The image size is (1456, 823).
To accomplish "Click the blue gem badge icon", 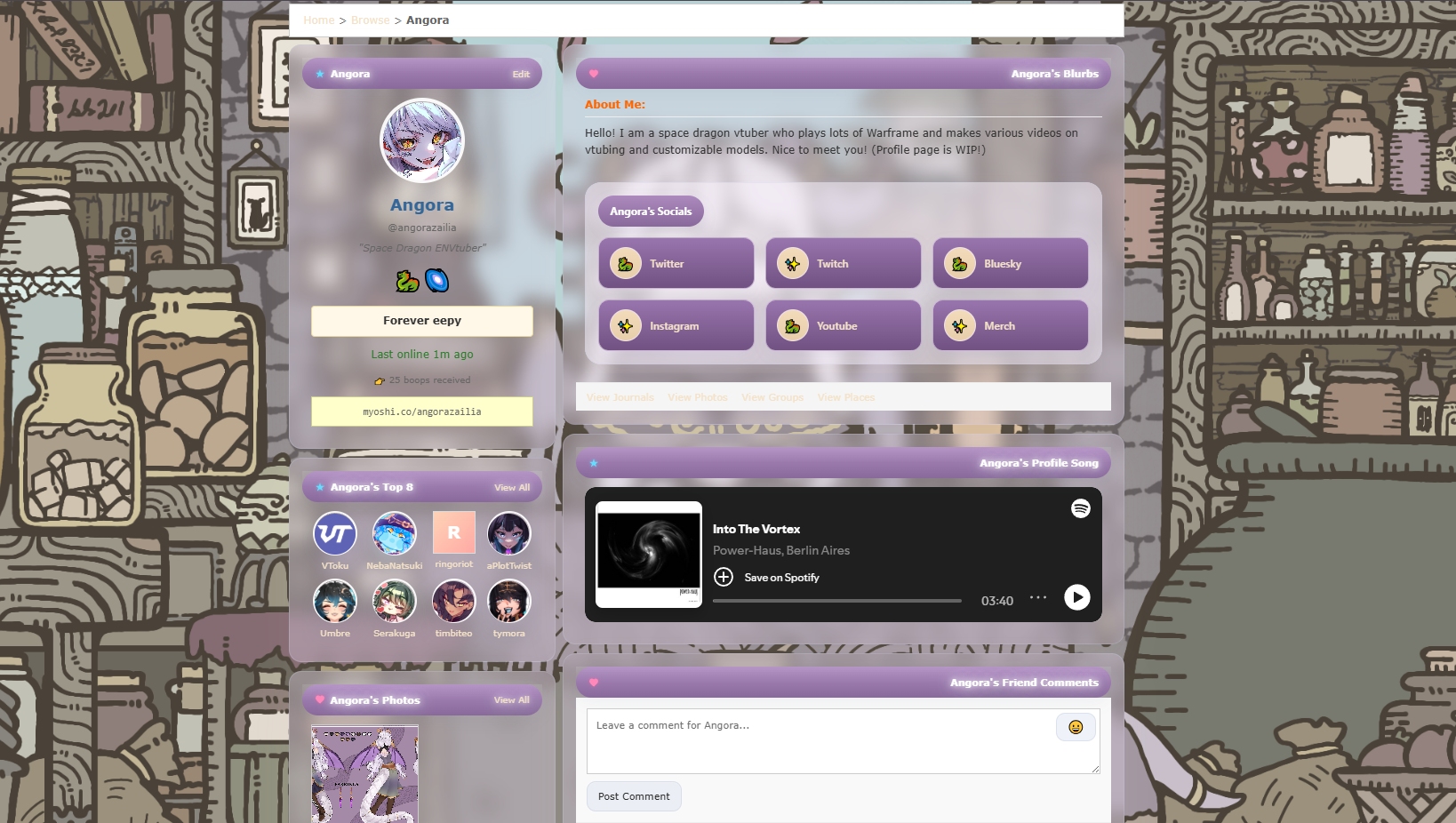I will (x=436, y=281).
